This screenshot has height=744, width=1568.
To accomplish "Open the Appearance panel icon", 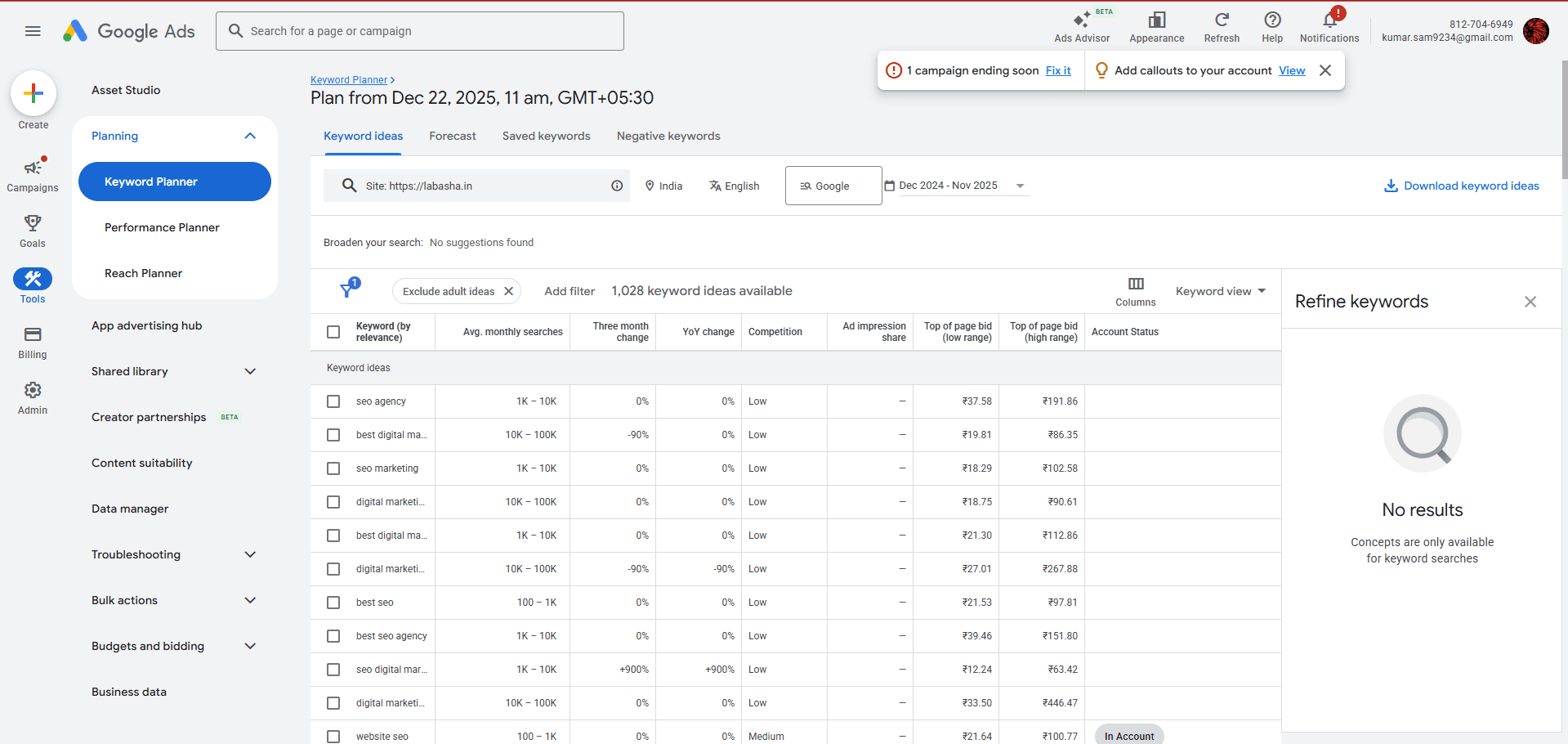I will (1156, 20).
